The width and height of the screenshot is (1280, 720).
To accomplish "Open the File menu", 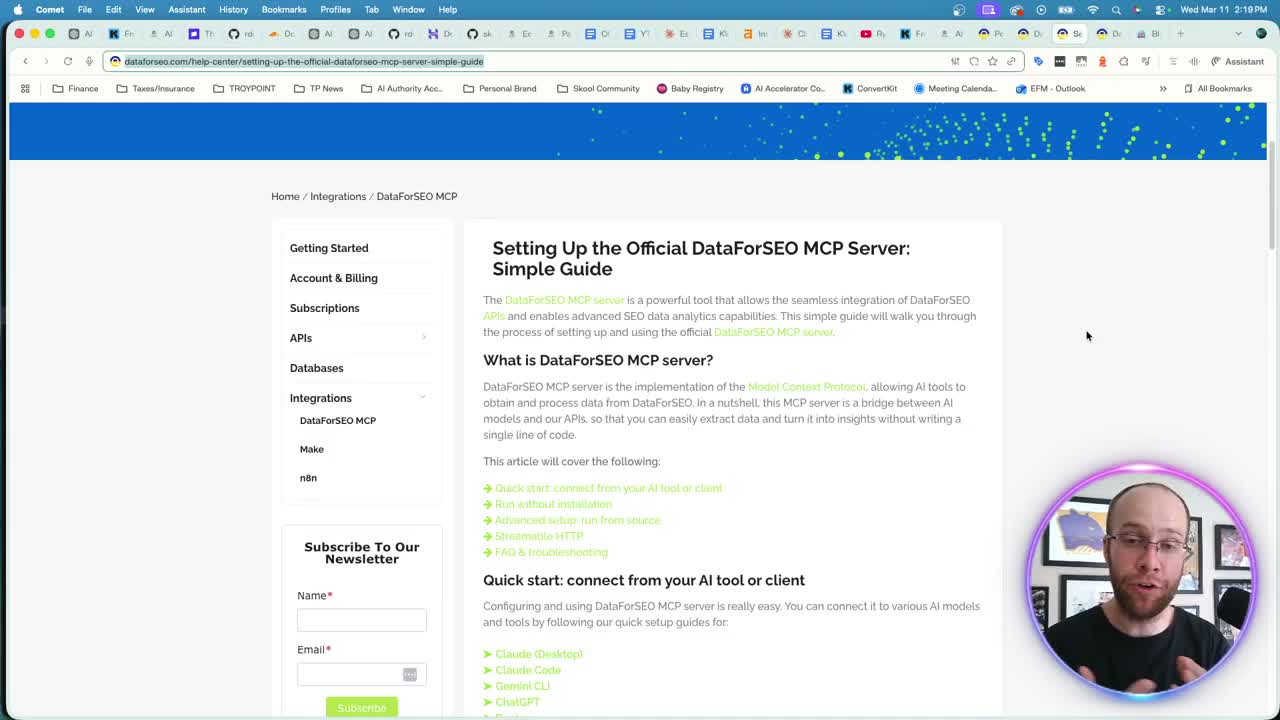I will point(85,10).
